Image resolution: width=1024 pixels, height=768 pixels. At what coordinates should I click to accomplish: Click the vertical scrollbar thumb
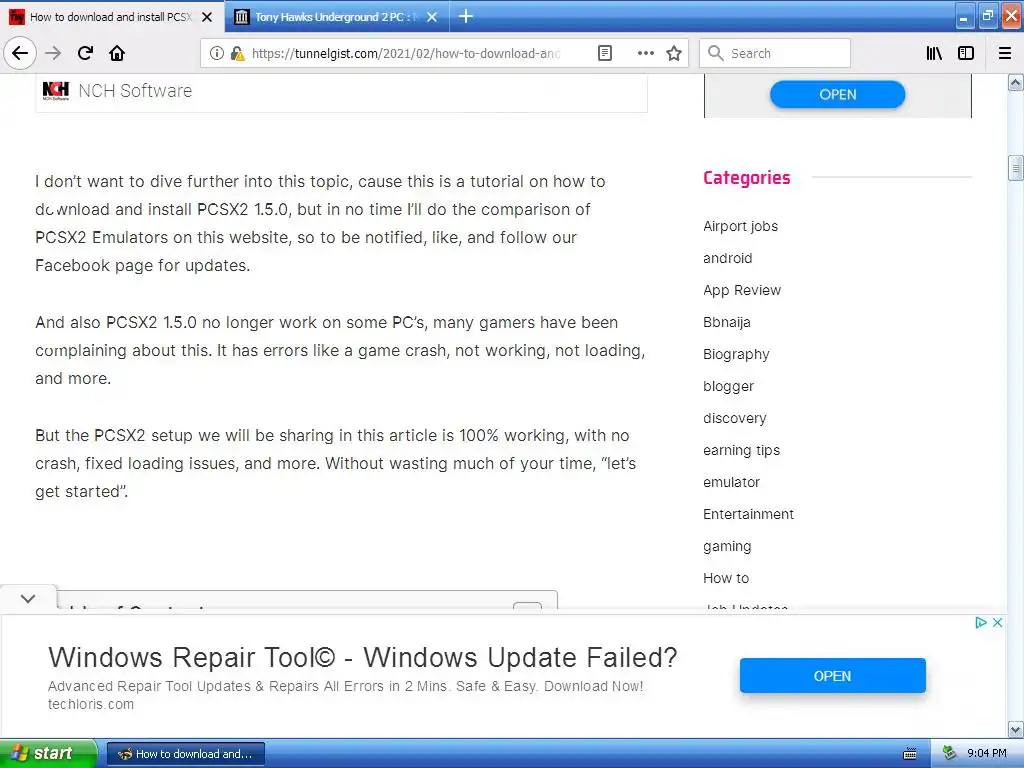pyautogui.click(x=1015, y=168)
